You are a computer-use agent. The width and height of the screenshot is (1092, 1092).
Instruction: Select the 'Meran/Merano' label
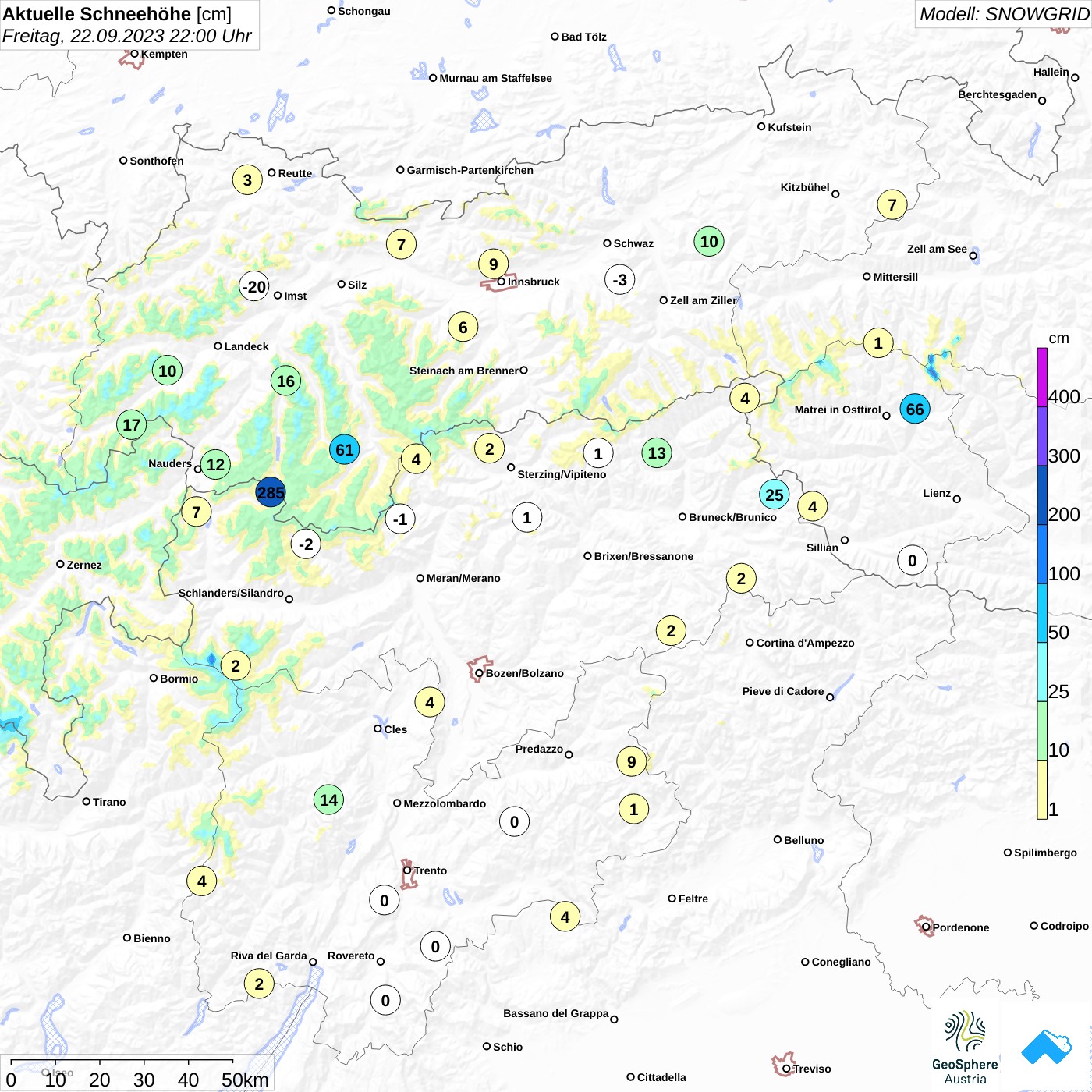click(x=463, y=579)
